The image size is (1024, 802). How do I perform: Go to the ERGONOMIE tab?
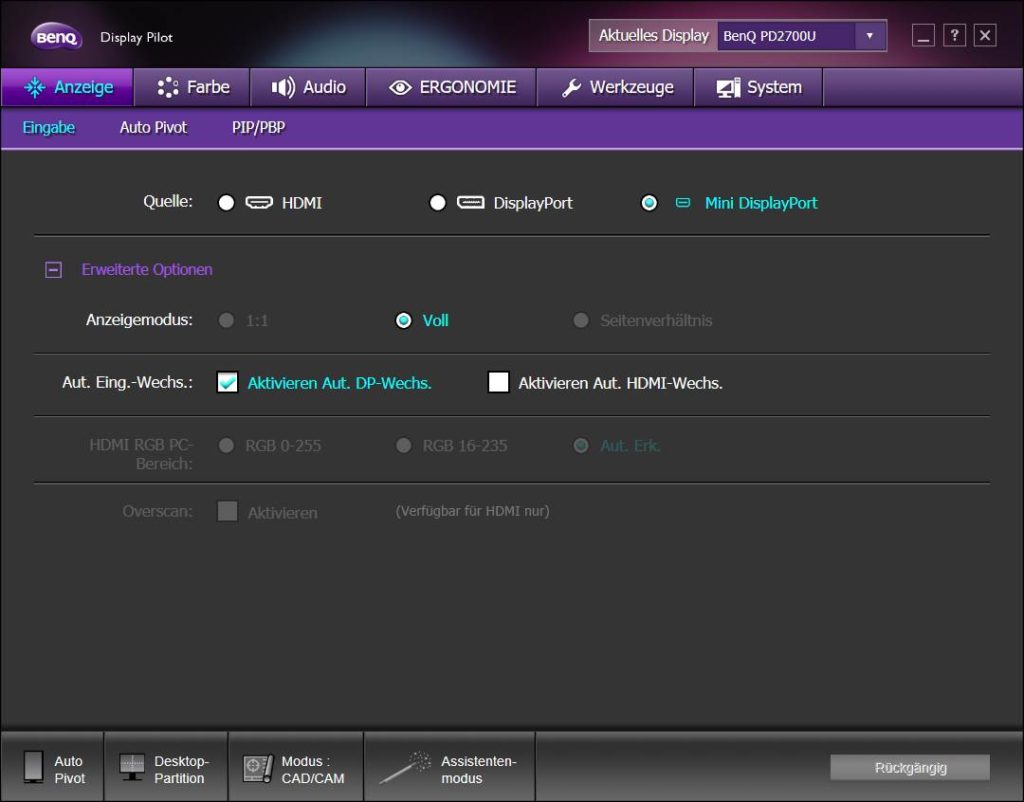(452, 87)
